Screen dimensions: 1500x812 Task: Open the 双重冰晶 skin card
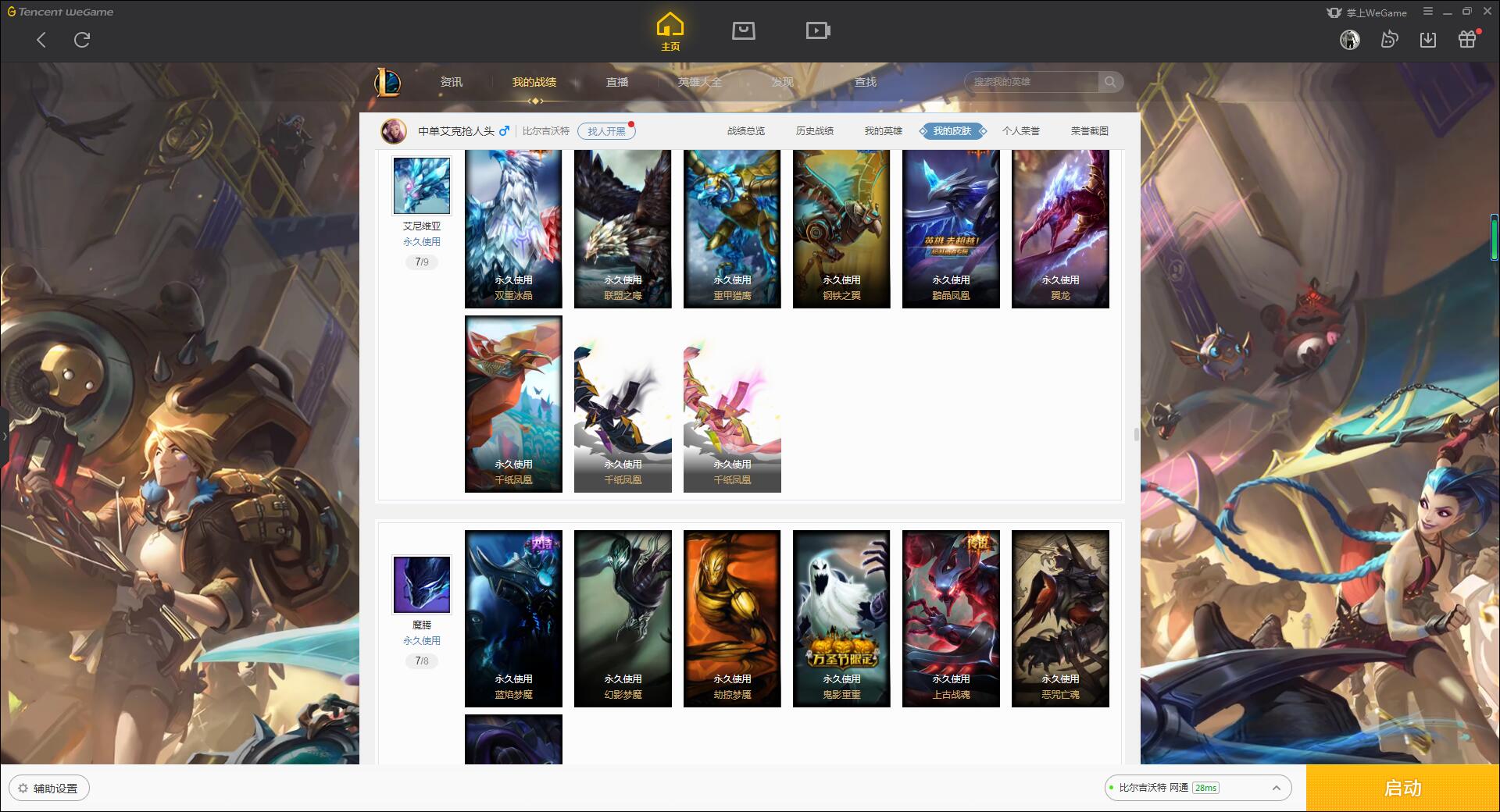[513, 229]
